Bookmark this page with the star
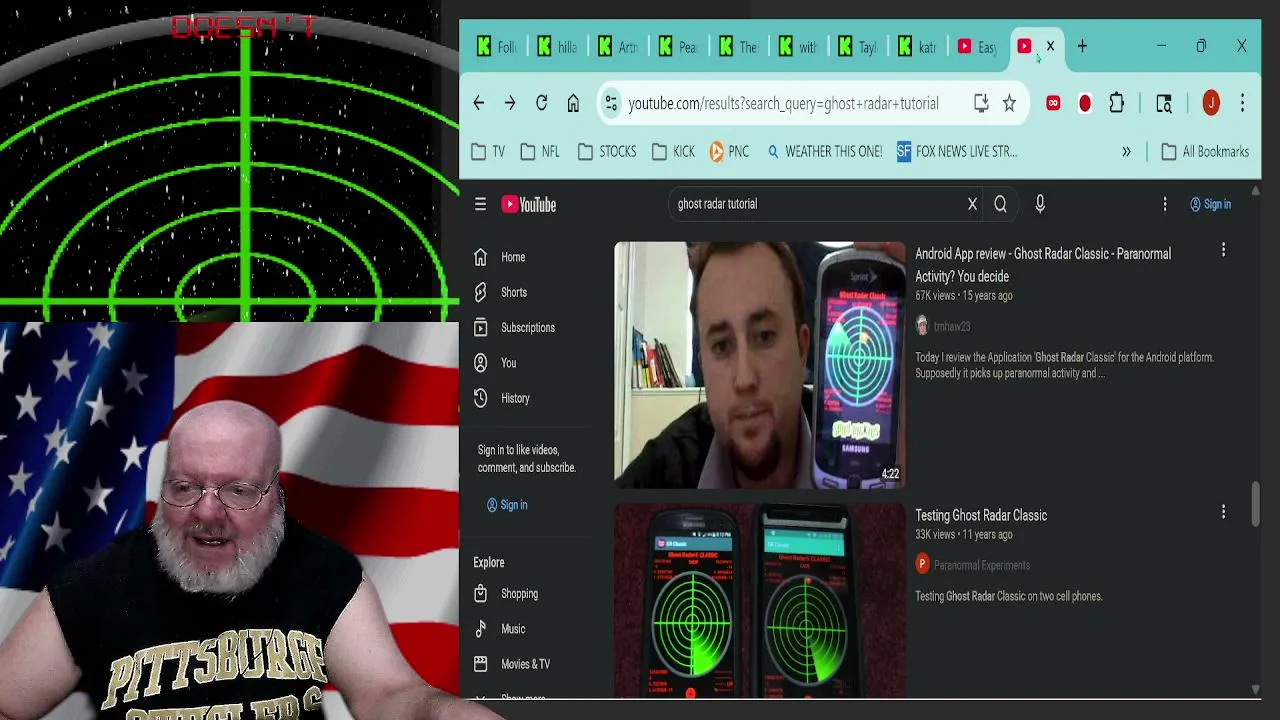 [1009, 103]
